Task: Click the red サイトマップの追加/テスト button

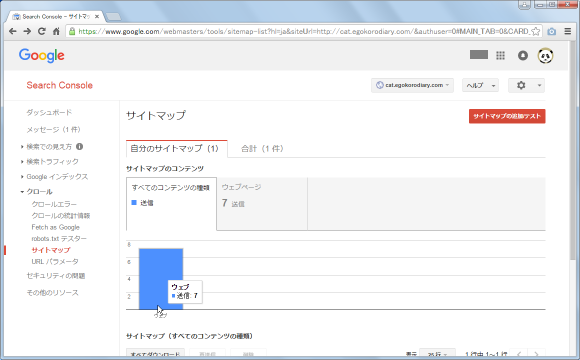Action: 507,116
